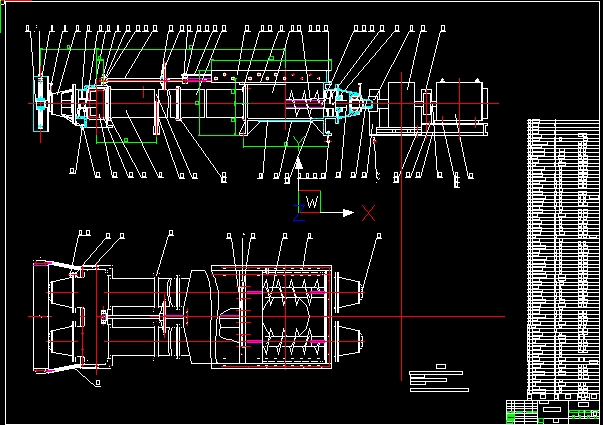
Task: Click the UCS icon's W origin box
Action: point(310,201)
